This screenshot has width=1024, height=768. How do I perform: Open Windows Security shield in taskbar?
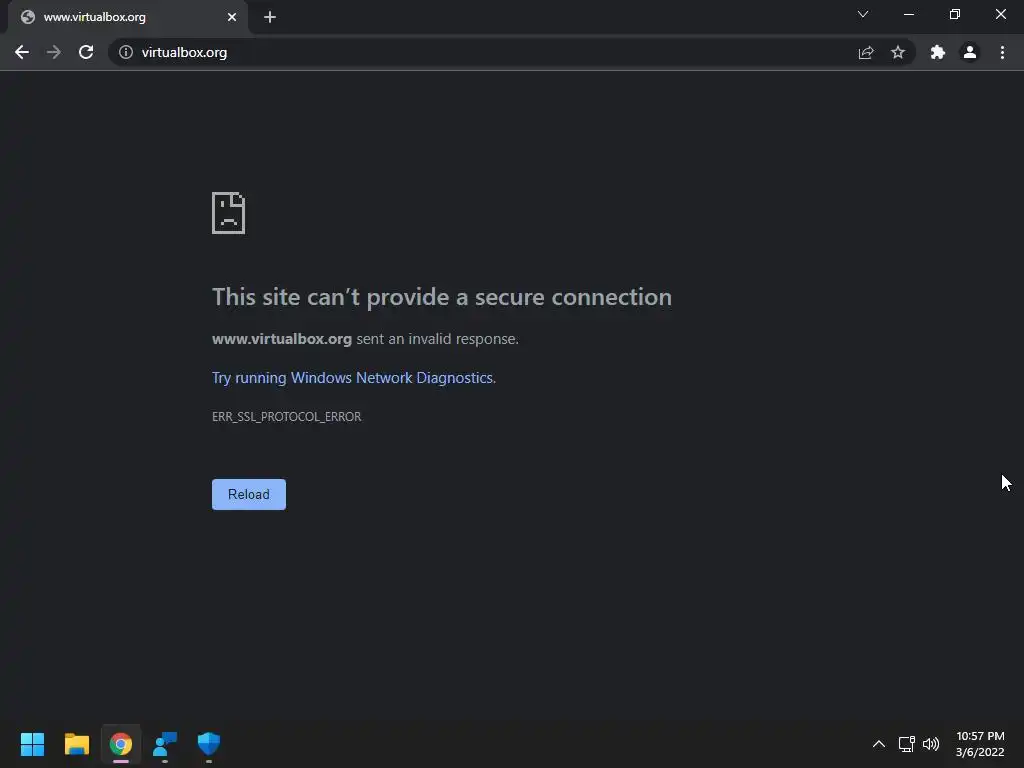pos(209,744)
